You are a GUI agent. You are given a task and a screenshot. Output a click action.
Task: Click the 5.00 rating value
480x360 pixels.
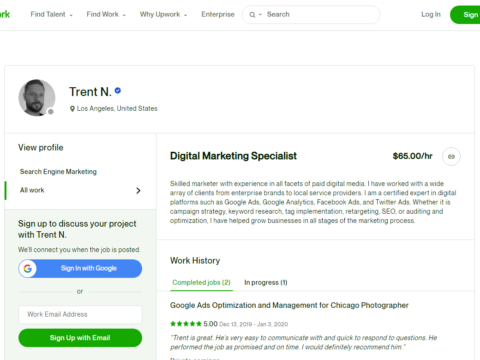pyautogui.click(x=210, y=324)
